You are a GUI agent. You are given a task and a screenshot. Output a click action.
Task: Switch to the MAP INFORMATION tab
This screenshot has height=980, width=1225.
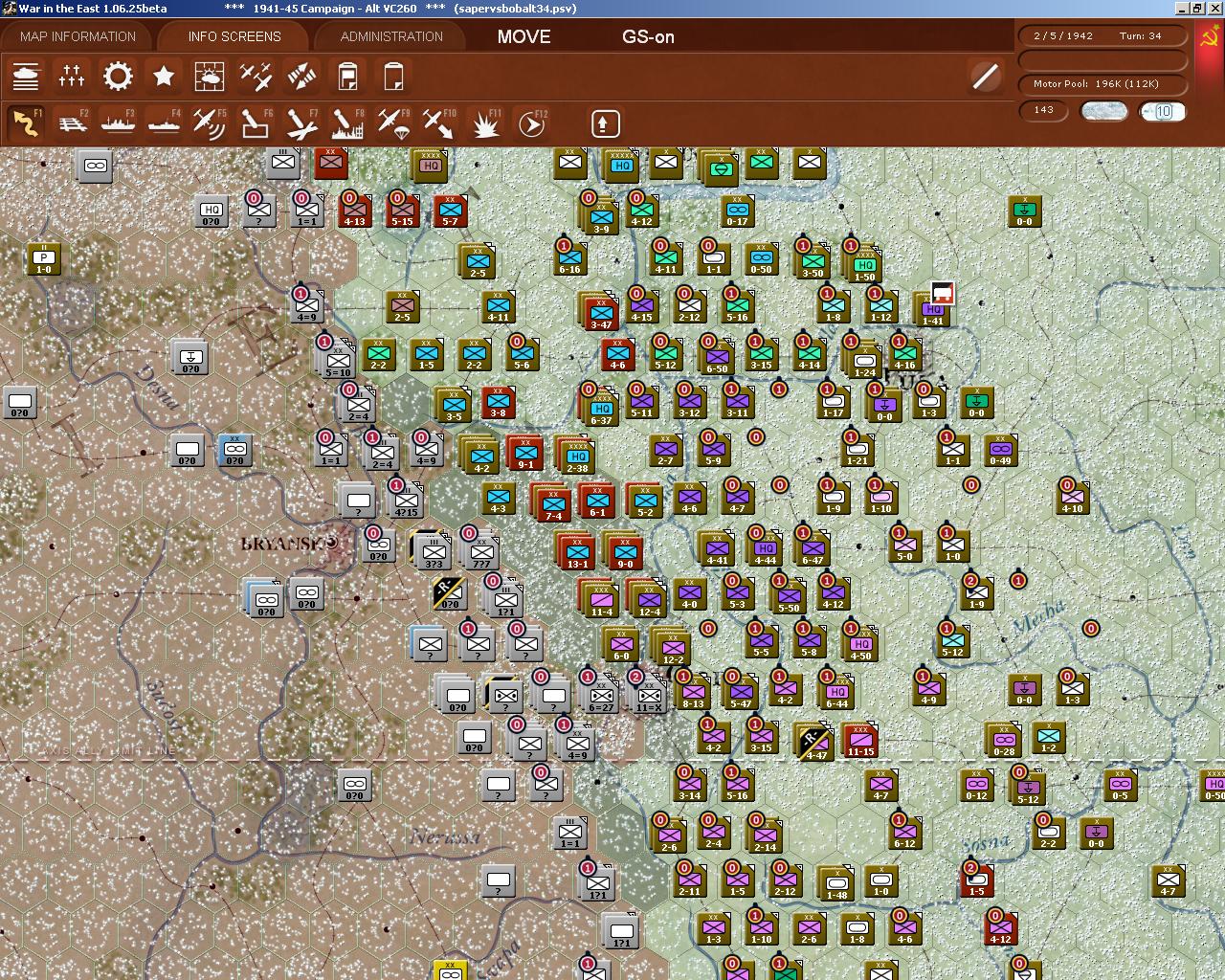click(78, 36)
